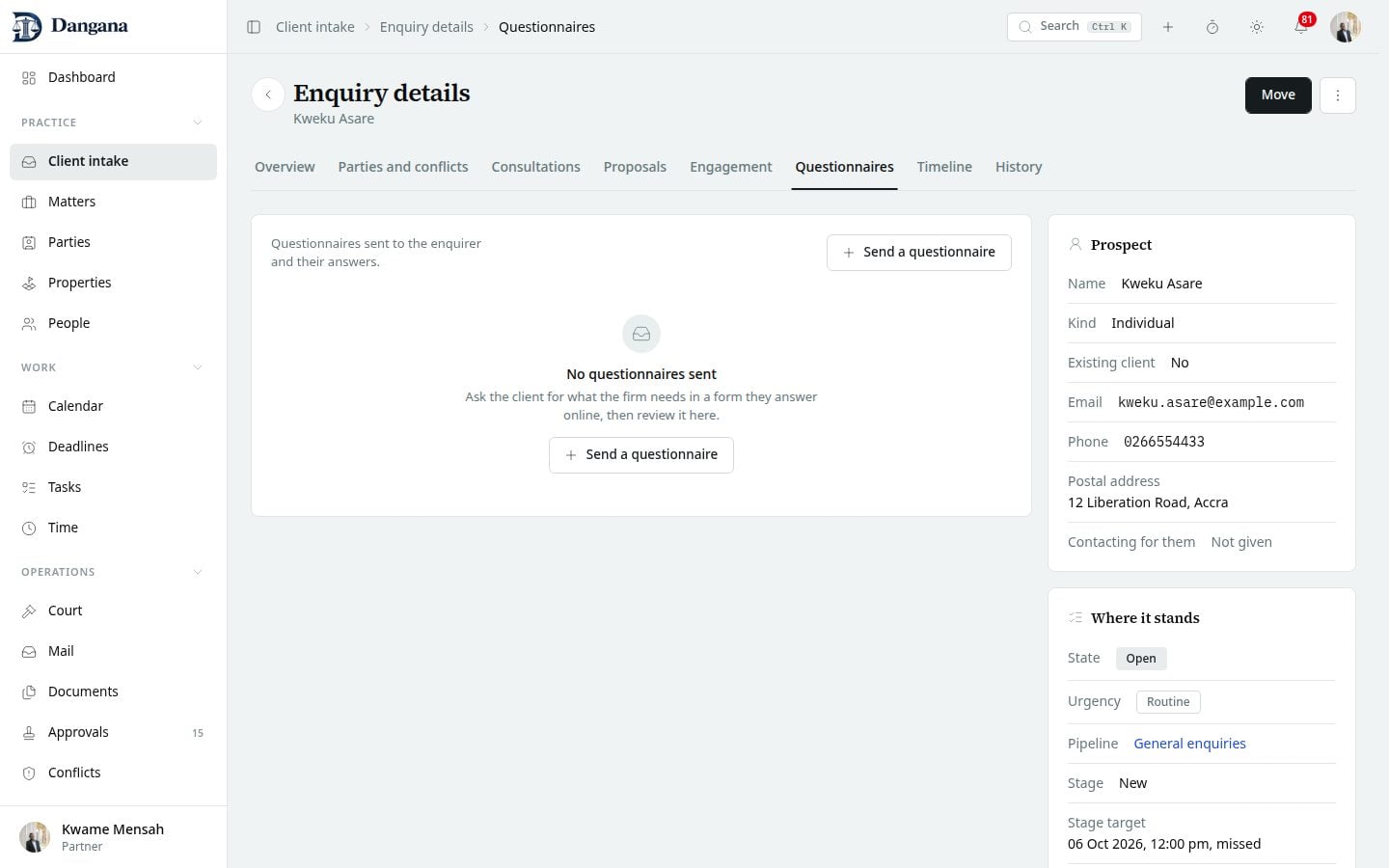
Task: Open Dashboard from the sidebar
Action: pyautogui.click(x=113, y=77)
